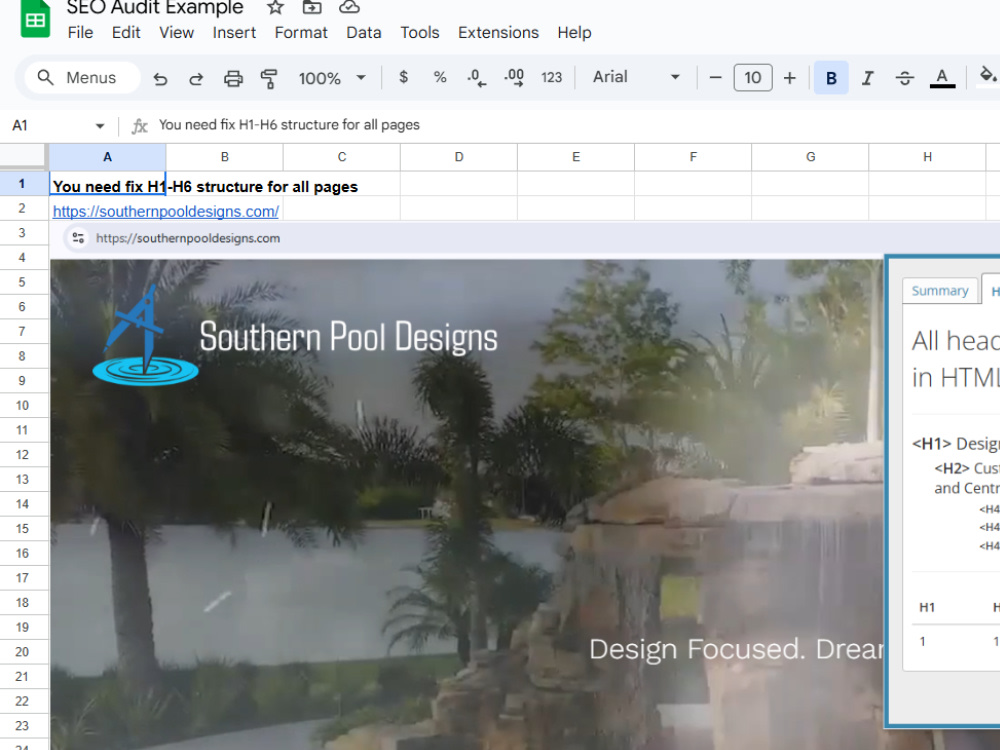Select the Paint format roller icon
1000x750 pixels.
[x=269, y=78]
